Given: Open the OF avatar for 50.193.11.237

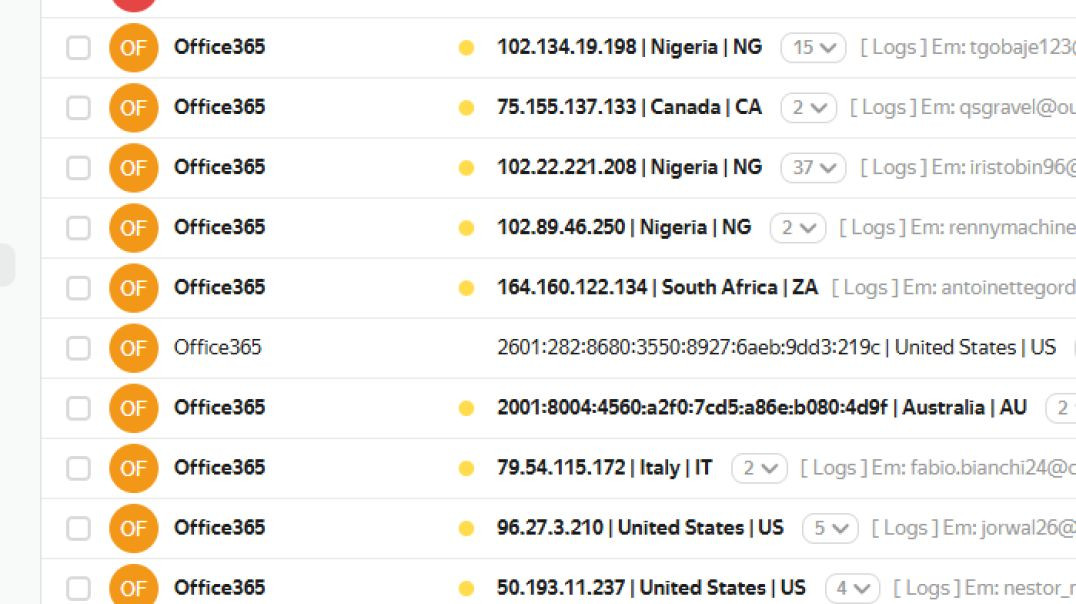Looking at the screenshot, I should [x=134, y=585].
